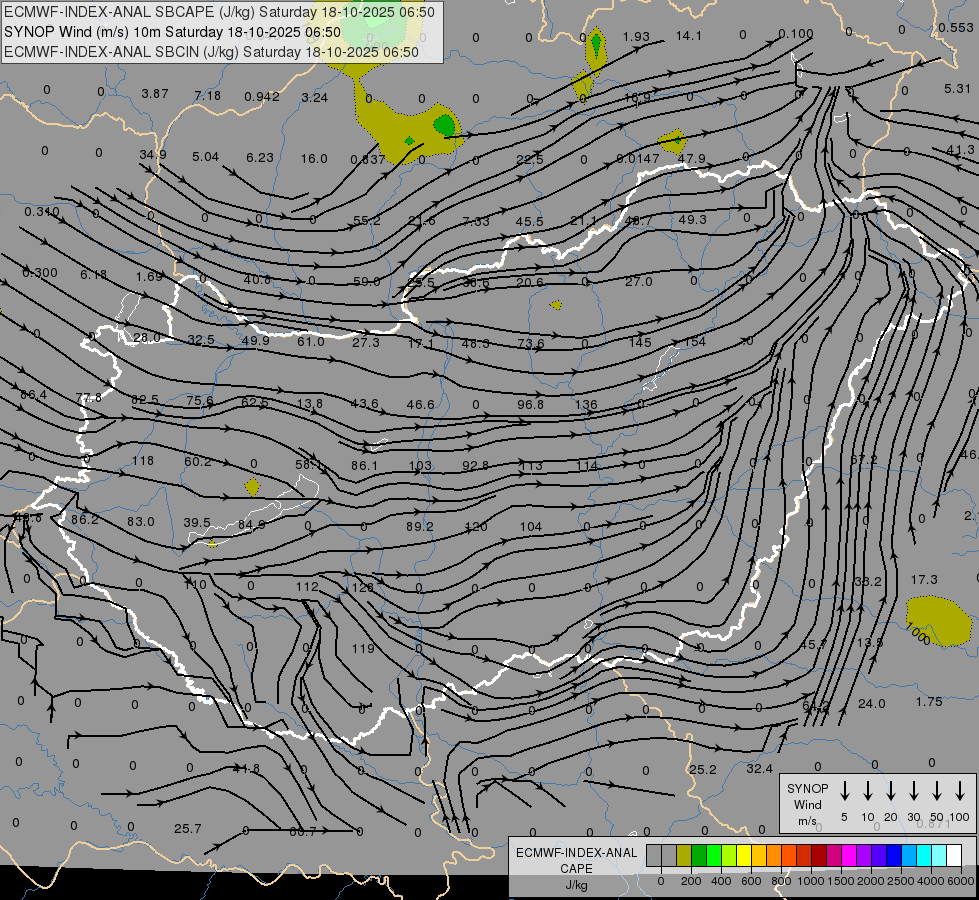The image size is (979, 900).
Task: Click the map value 24.0
Action: pos(872,704)
